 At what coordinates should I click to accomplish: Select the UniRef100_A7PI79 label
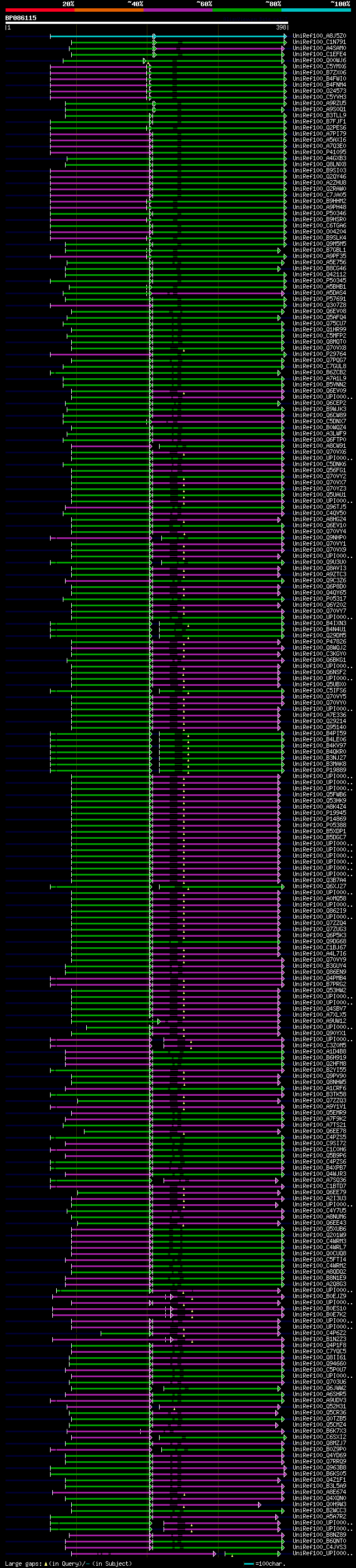[x=319, y=134]
